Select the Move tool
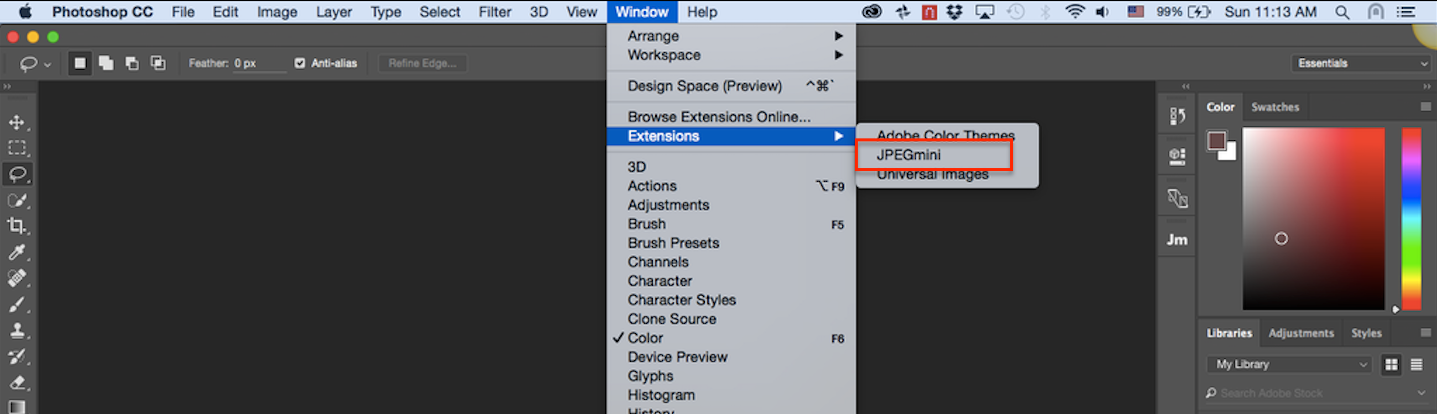The width and height of the screenshot is (1437, 414). click(17, 122)
